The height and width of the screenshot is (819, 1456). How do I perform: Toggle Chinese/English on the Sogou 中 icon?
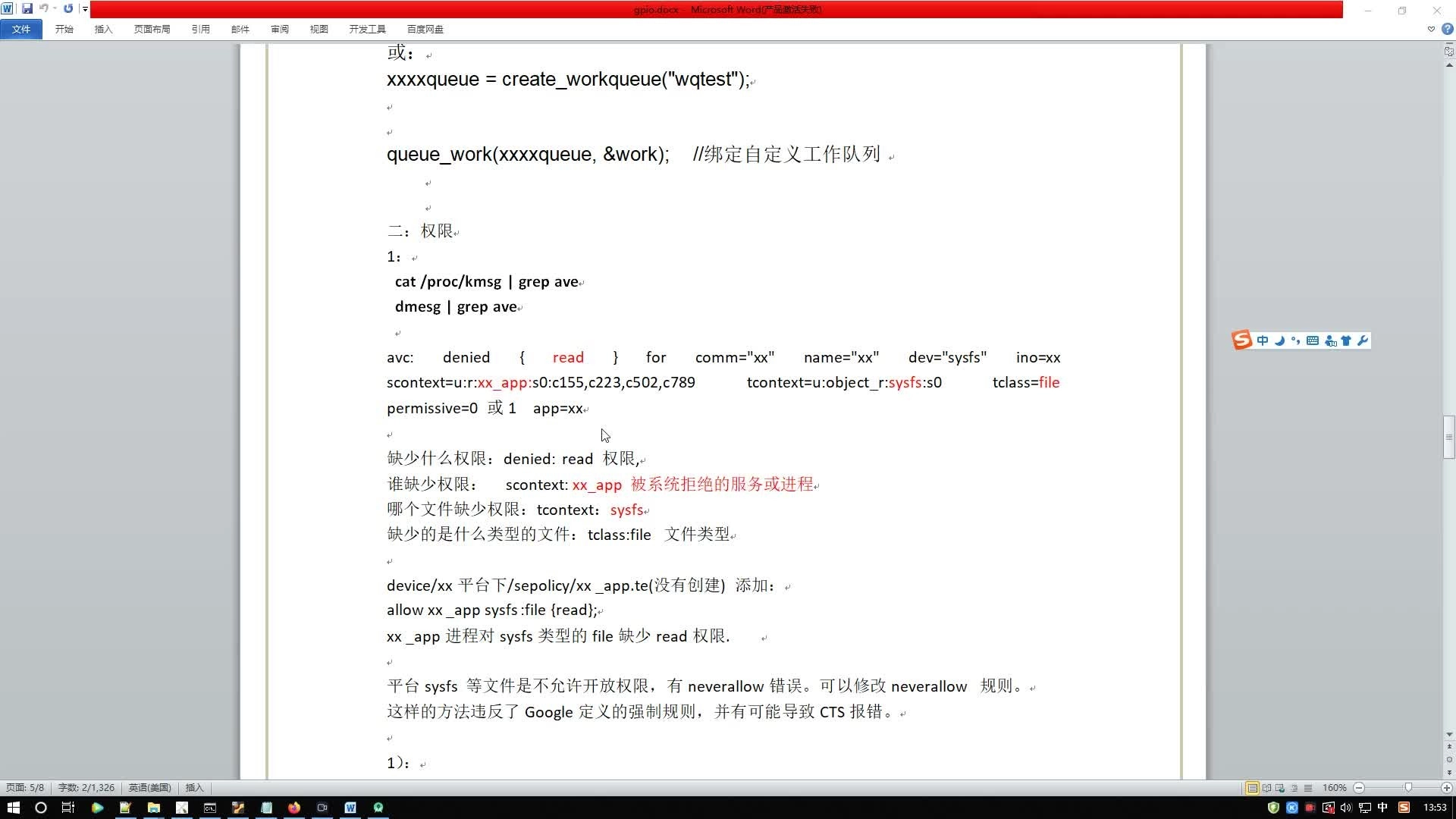[1262, 340]
